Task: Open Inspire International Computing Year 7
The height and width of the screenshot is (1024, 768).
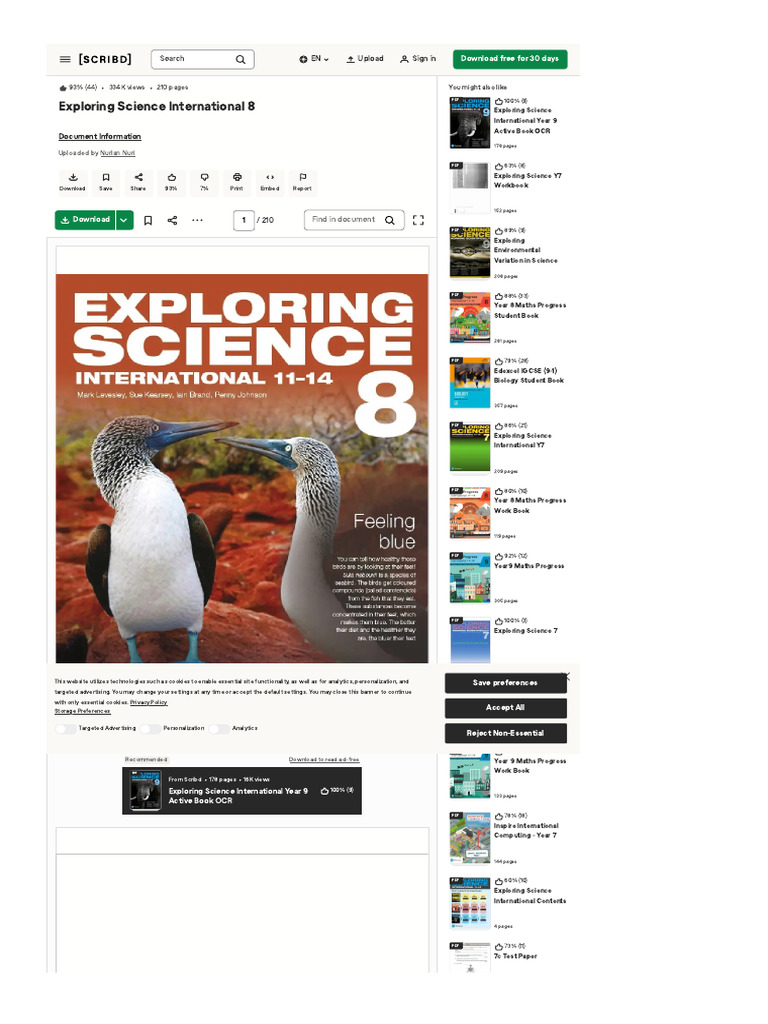Action: (526, 831)
